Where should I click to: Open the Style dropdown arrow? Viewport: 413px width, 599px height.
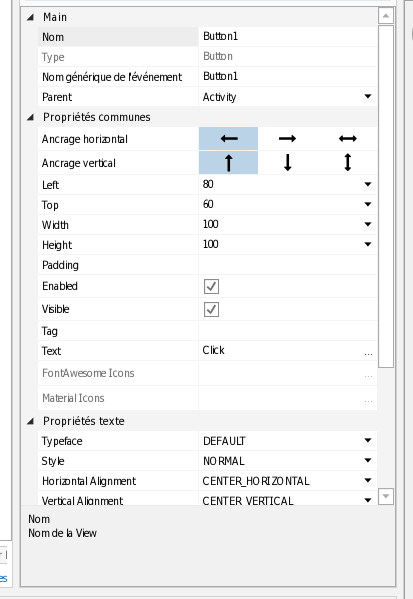[x=368, y=460]
